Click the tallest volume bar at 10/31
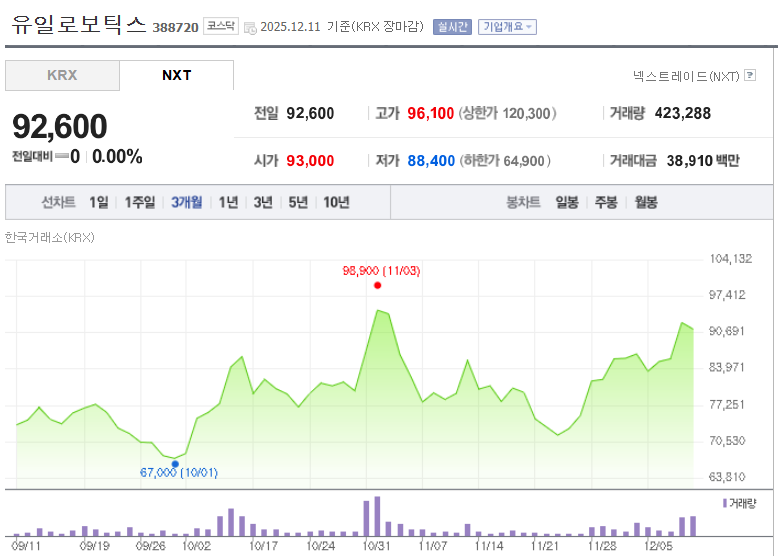 [x=377, y=516]
